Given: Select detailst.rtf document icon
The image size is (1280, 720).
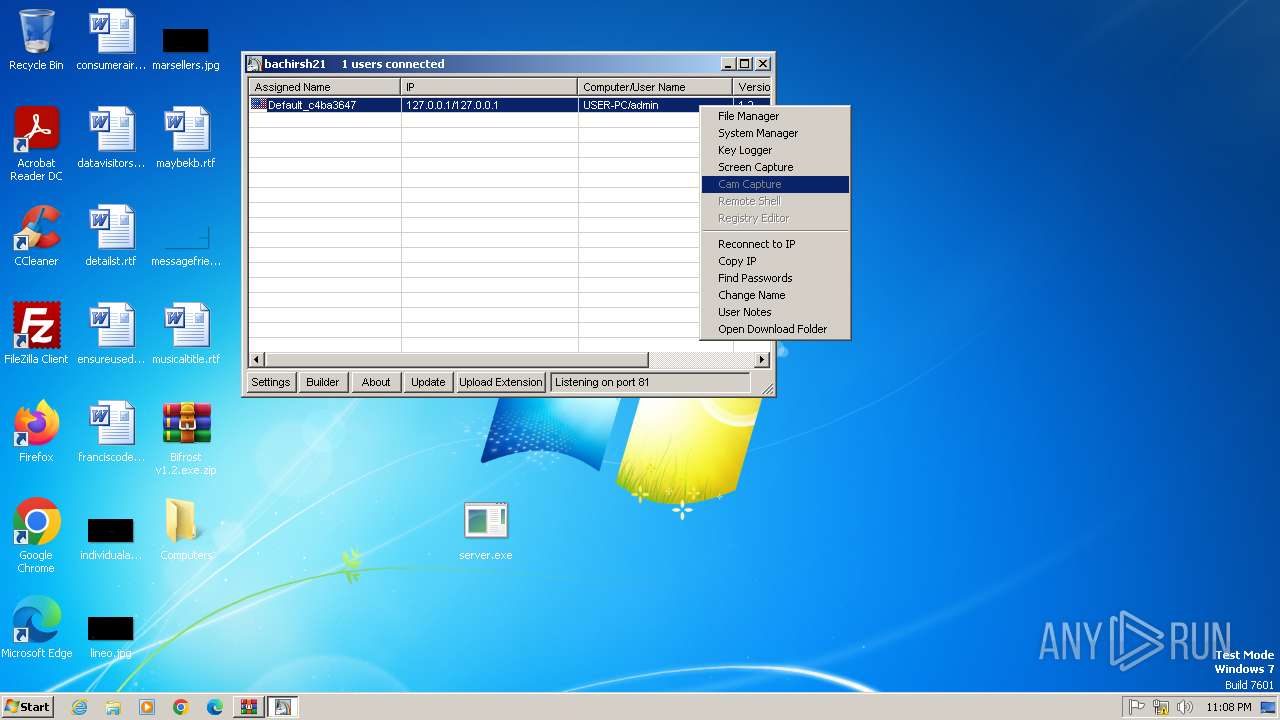Looking at the screenshot, I should click(111, 236).
